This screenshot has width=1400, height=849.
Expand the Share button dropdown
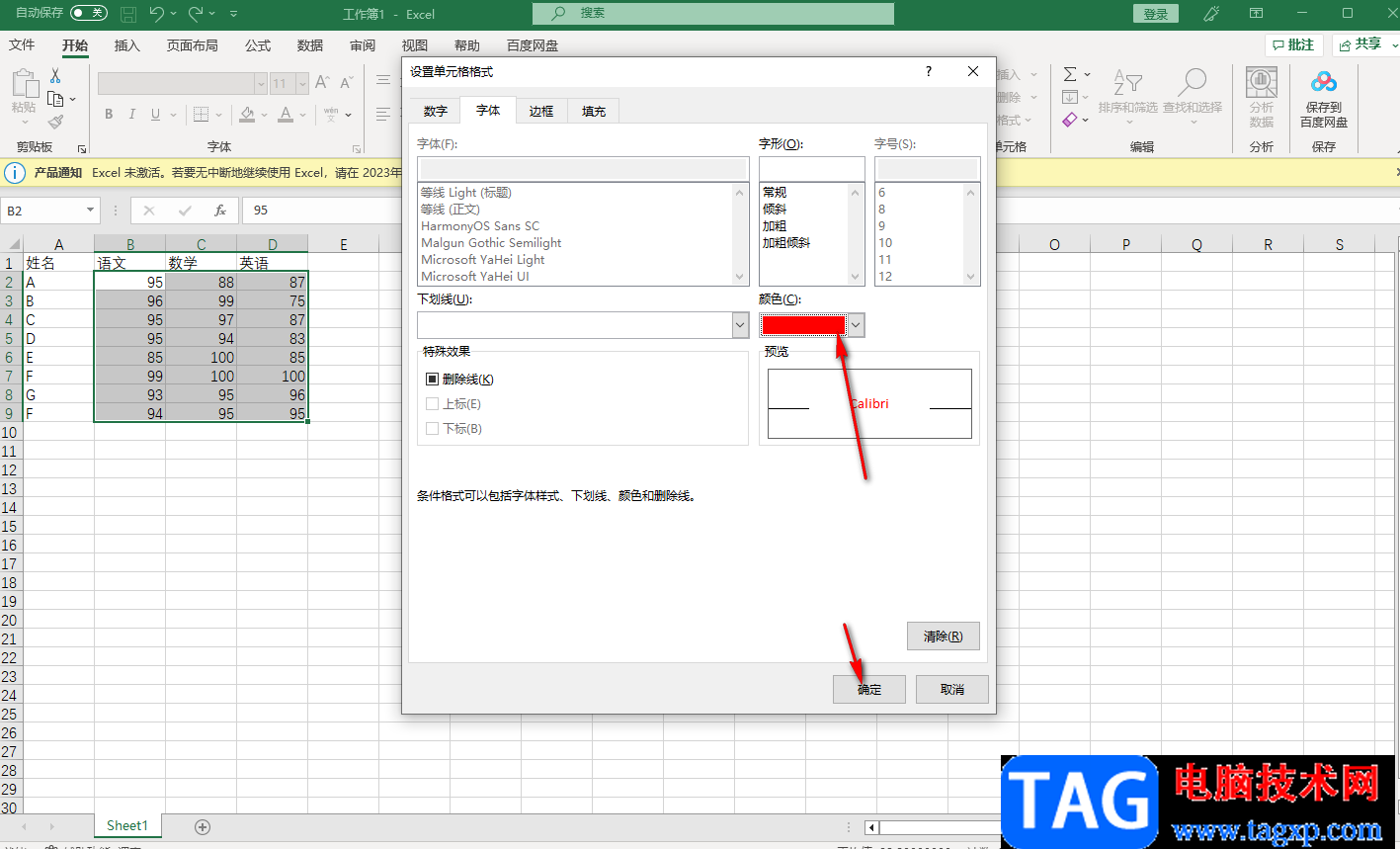click(x=1394, y=44)
